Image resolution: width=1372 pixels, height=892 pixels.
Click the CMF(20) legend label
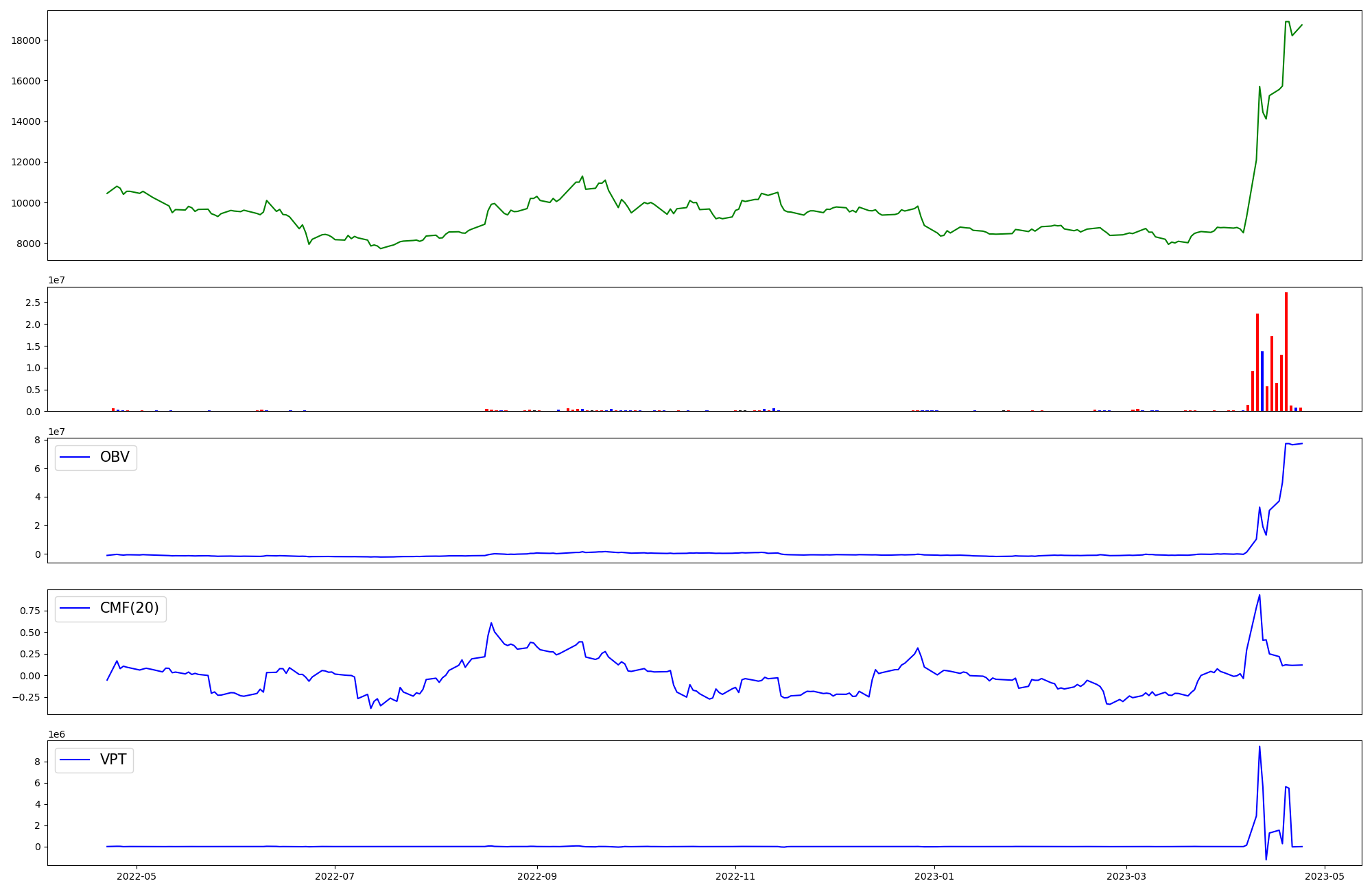pos(129,608)
